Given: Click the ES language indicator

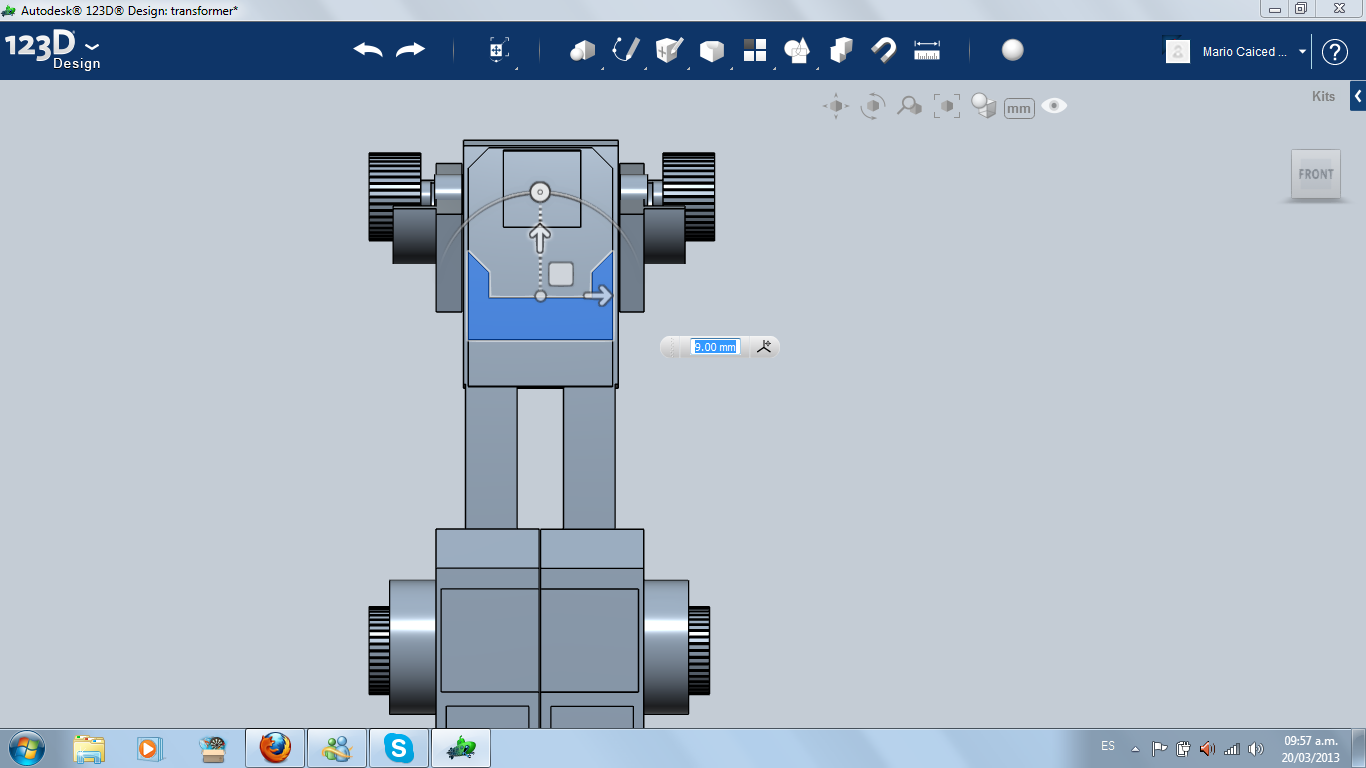Looking at the screenshot, I should click(x=1108, y=746).
